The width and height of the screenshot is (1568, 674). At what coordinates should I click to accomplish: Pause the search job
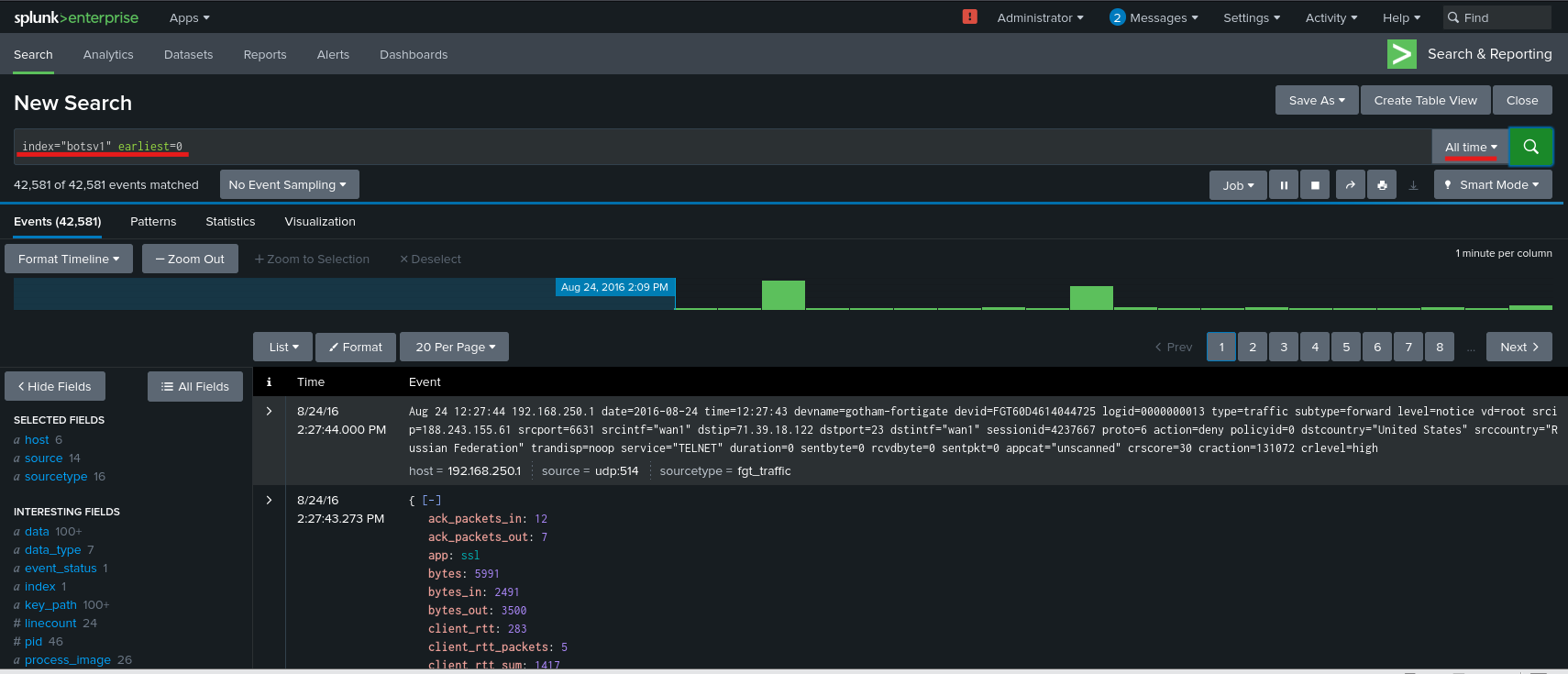[x=1284, y=185]
